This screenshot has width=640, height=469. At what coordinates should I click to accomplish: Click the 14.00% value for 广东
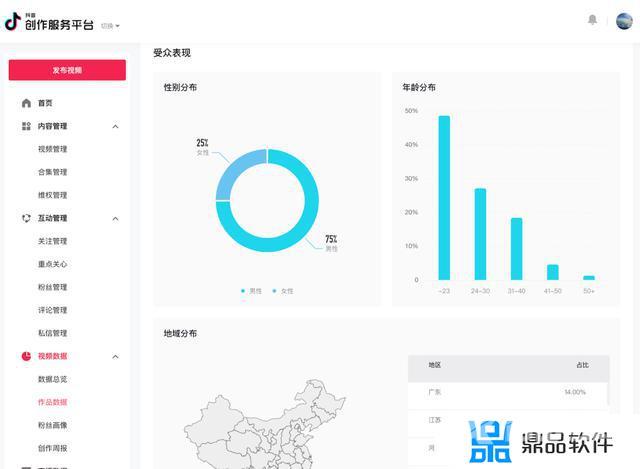pos(575,392)
